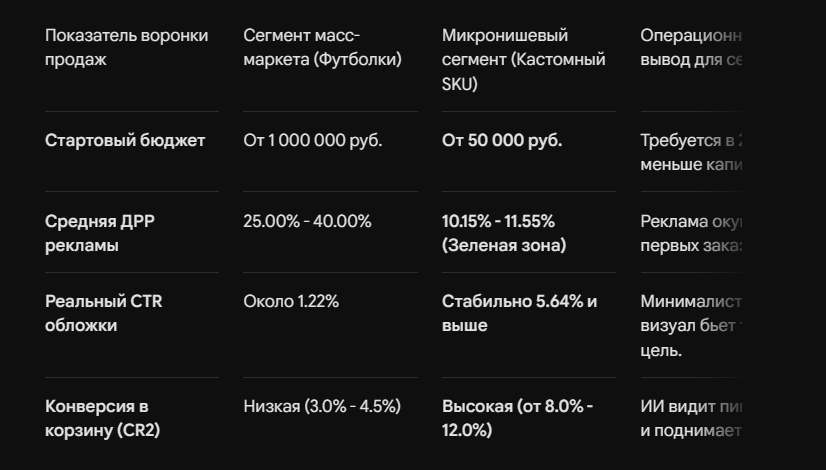Image resolution: width=826 pixels, height=470 pixels.
Task: Click the 'От 1 000 000 руб.' cell
Action: point(313,140)
